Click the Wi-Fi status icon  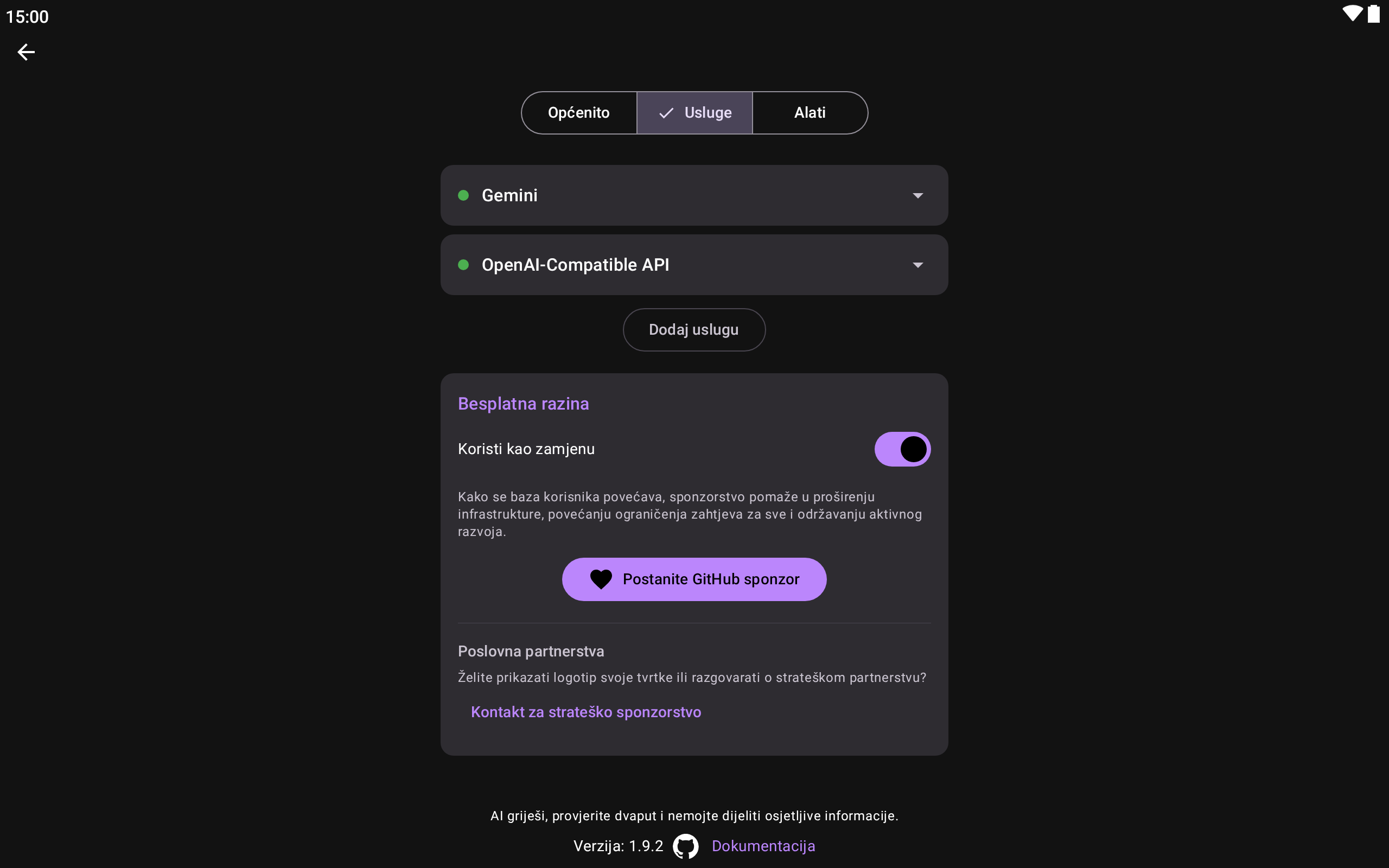click(x=1352, y=14)
